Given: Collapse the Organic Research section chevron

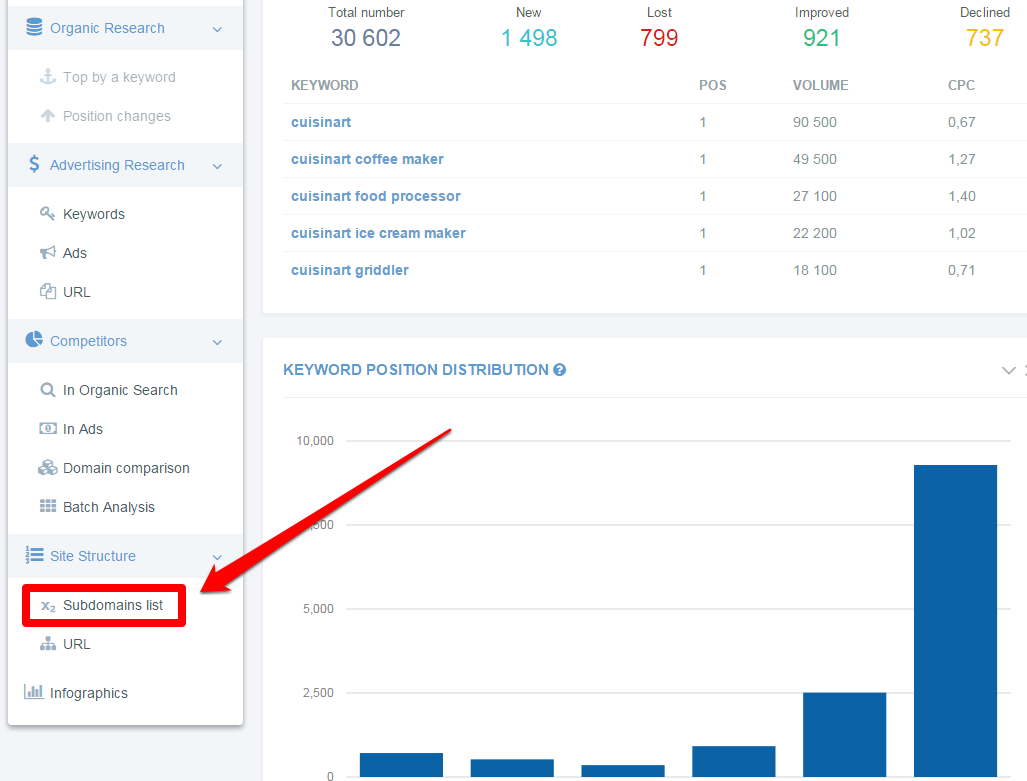Looking at the screenshot, I should (x=217, y=29).
